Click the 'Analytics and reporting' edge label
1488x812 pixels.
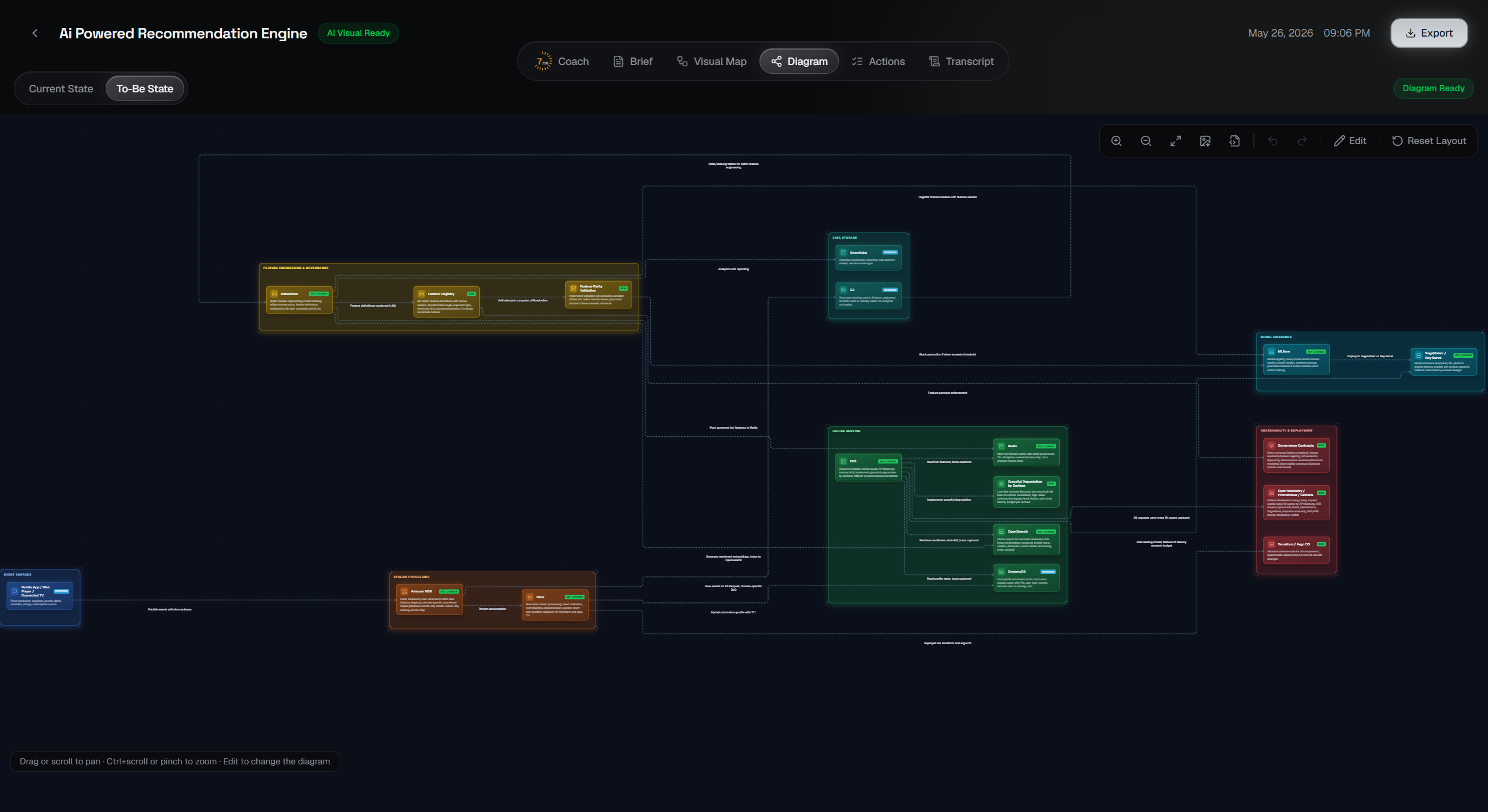[733, 269]
